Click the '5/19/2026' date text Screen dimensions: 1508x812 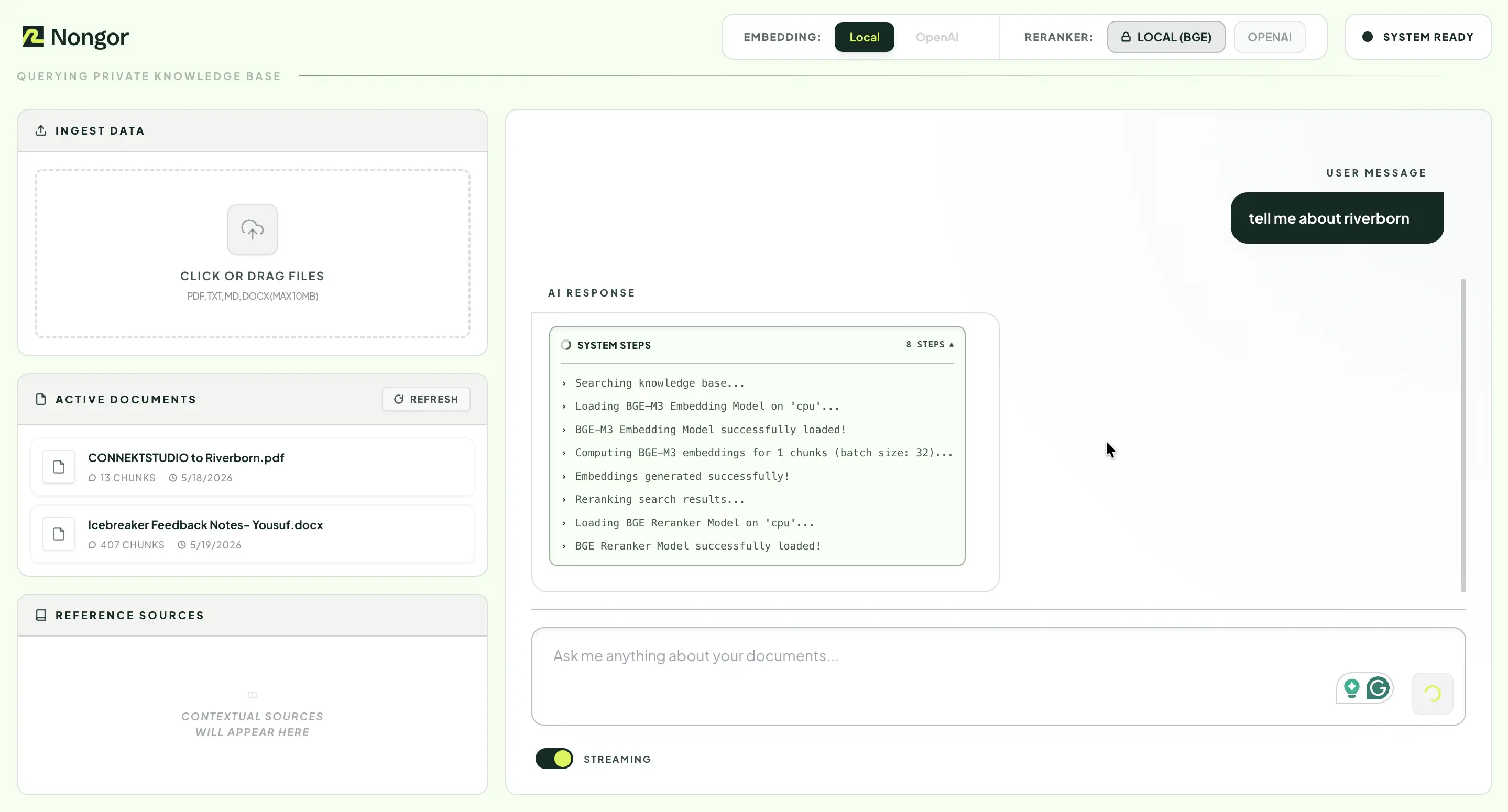point(215,545)
